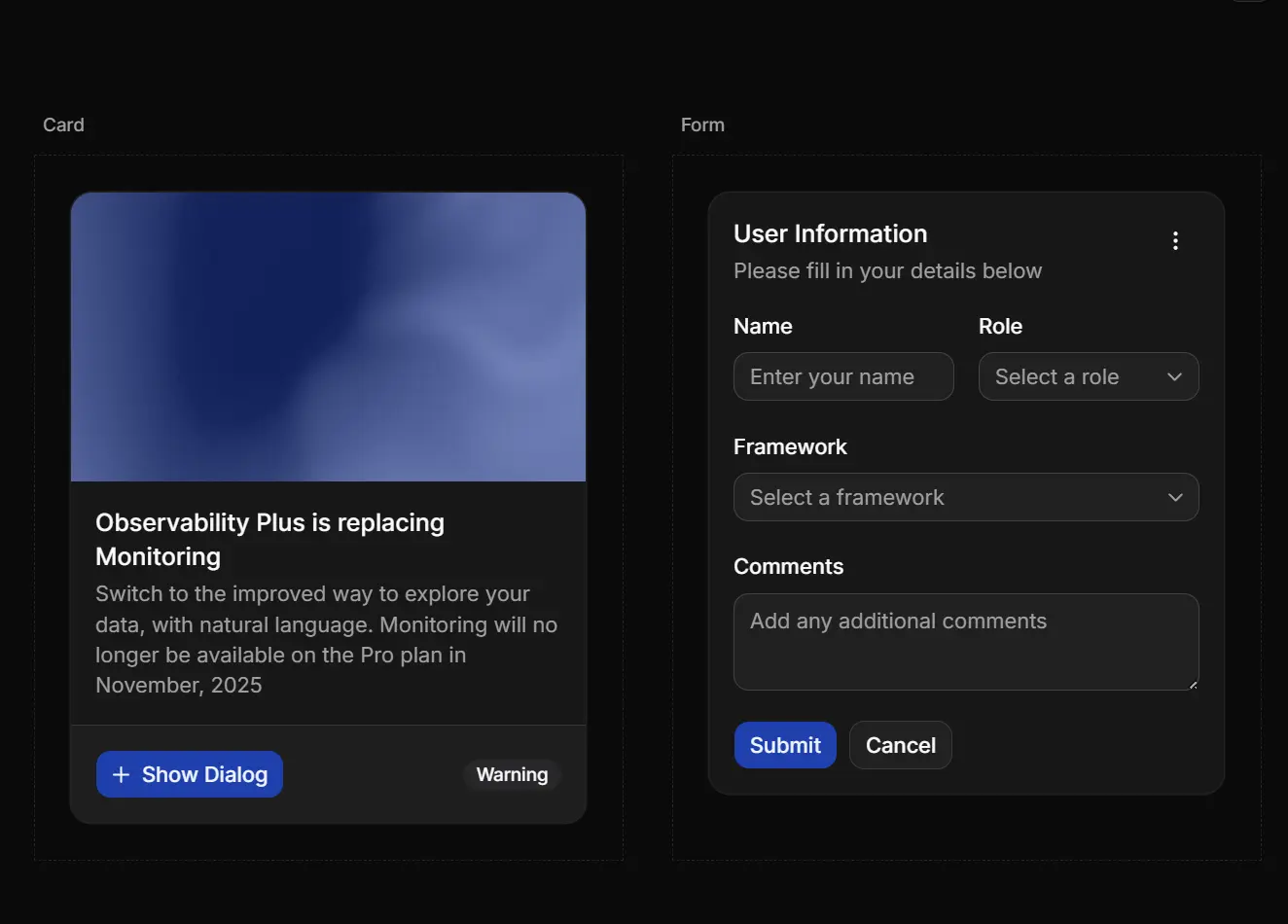
Task: Click the Role dropdown chevron arrow
Action: [1174, 377]
